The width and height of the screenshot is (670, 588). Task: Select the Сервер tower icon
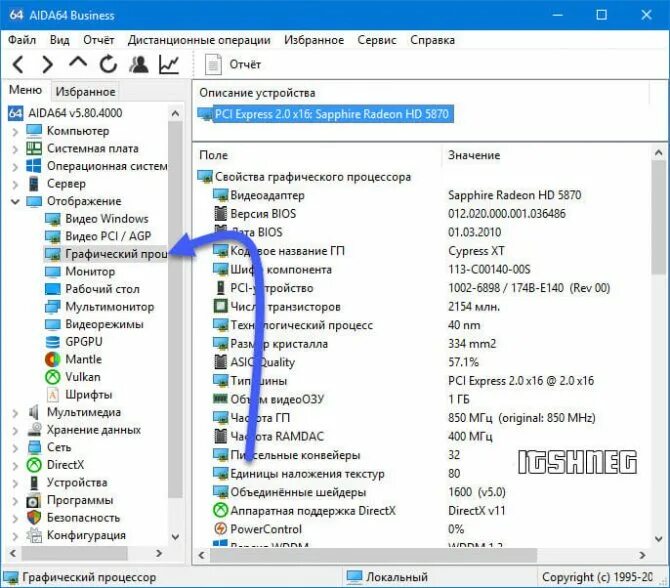tap(34, 183)
